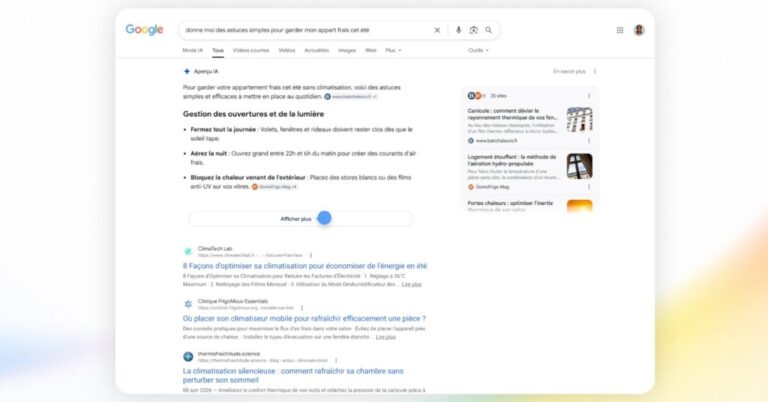Screen dimensions: 768x402
Task: Open the Google apps grid
Action: [620, 30]
